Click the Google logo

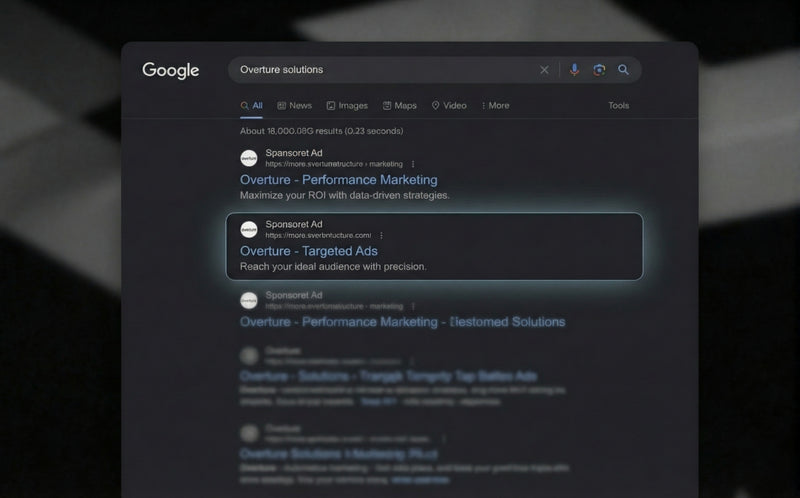170,70
